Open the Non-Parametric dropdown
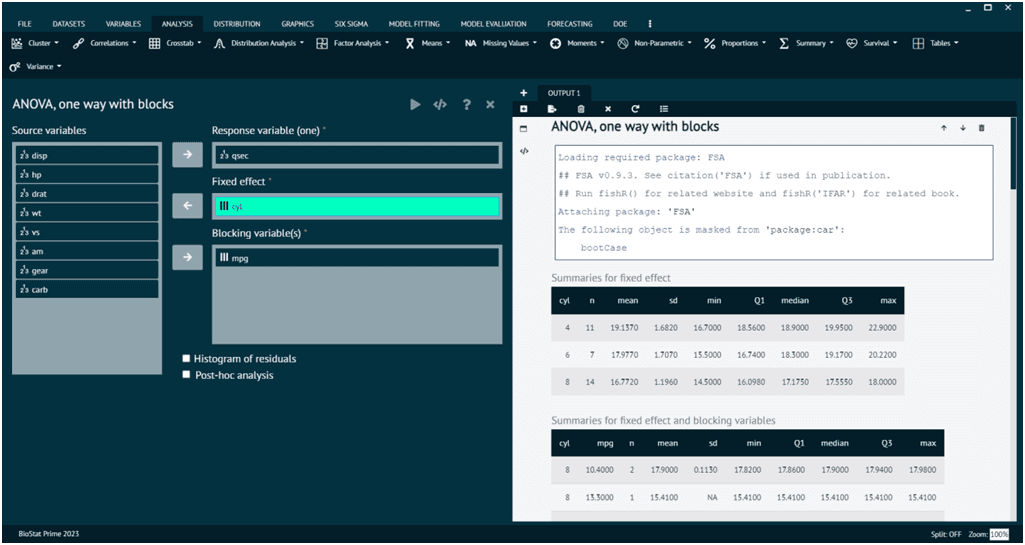 coord(657,43)
